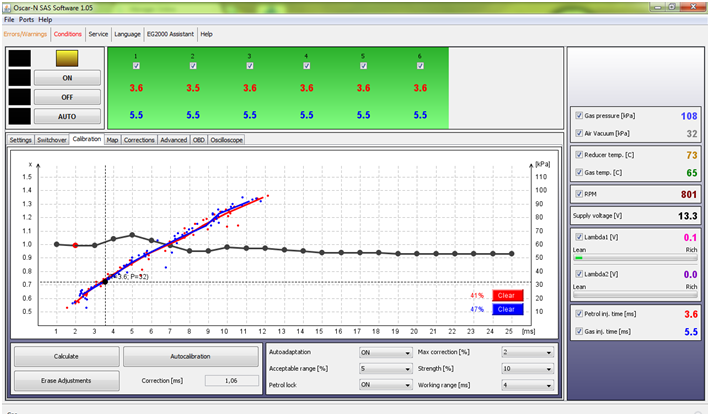
Task: Open Max correction [%] dropdown
Action: click(x=528, y=352)
